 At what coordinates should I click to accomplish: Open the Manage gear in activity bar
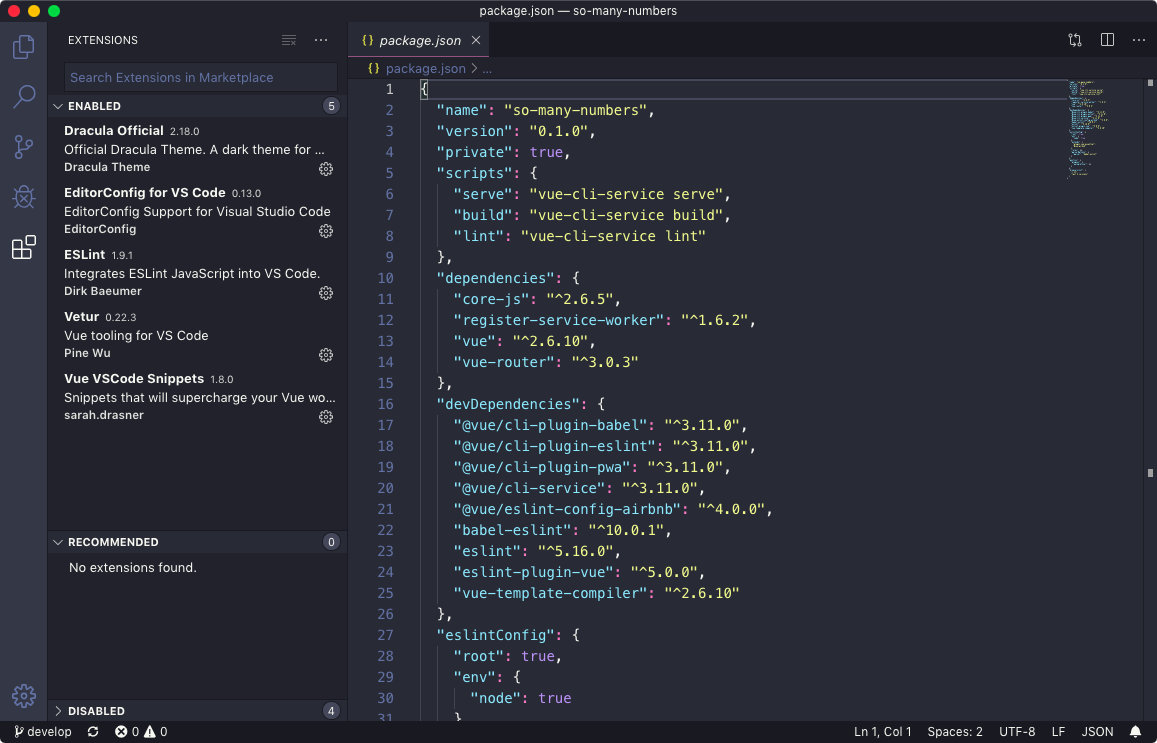coord(24,695)
